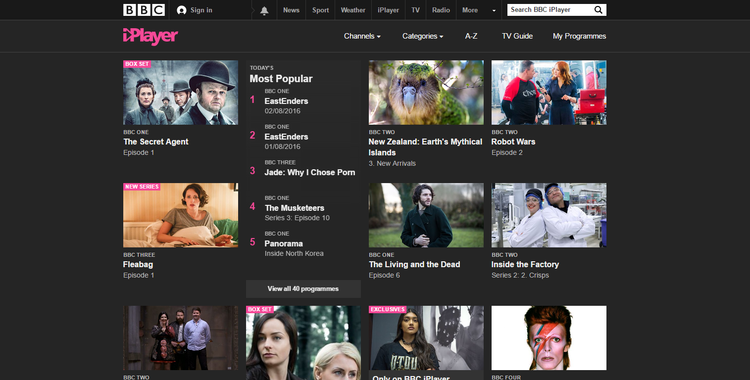Open The Living and the Dead thumbnail
Image resolution: width=750 pixels, height=380 pixels.
[426, 215]
